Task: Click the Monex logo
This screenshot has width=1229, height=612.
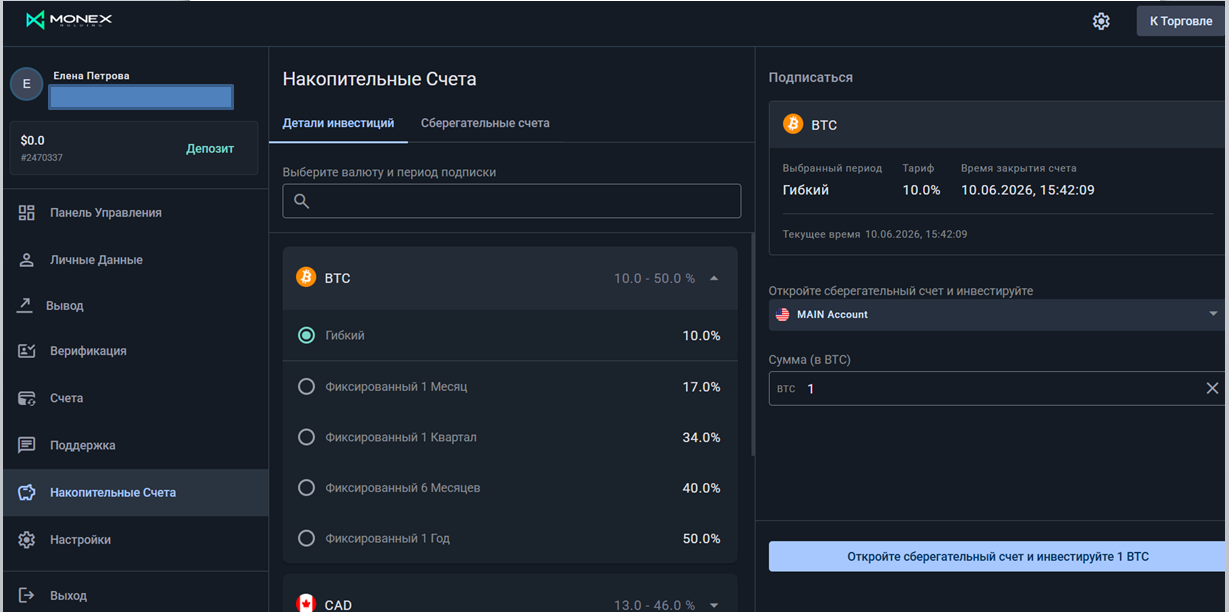Action: 69,20
